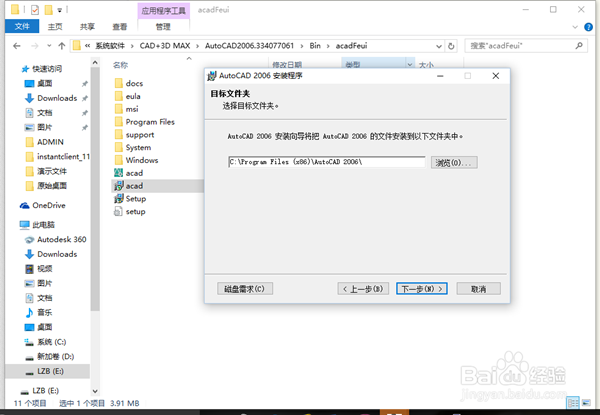Open the eula folder
600x415 pixels.
point(127,96)
